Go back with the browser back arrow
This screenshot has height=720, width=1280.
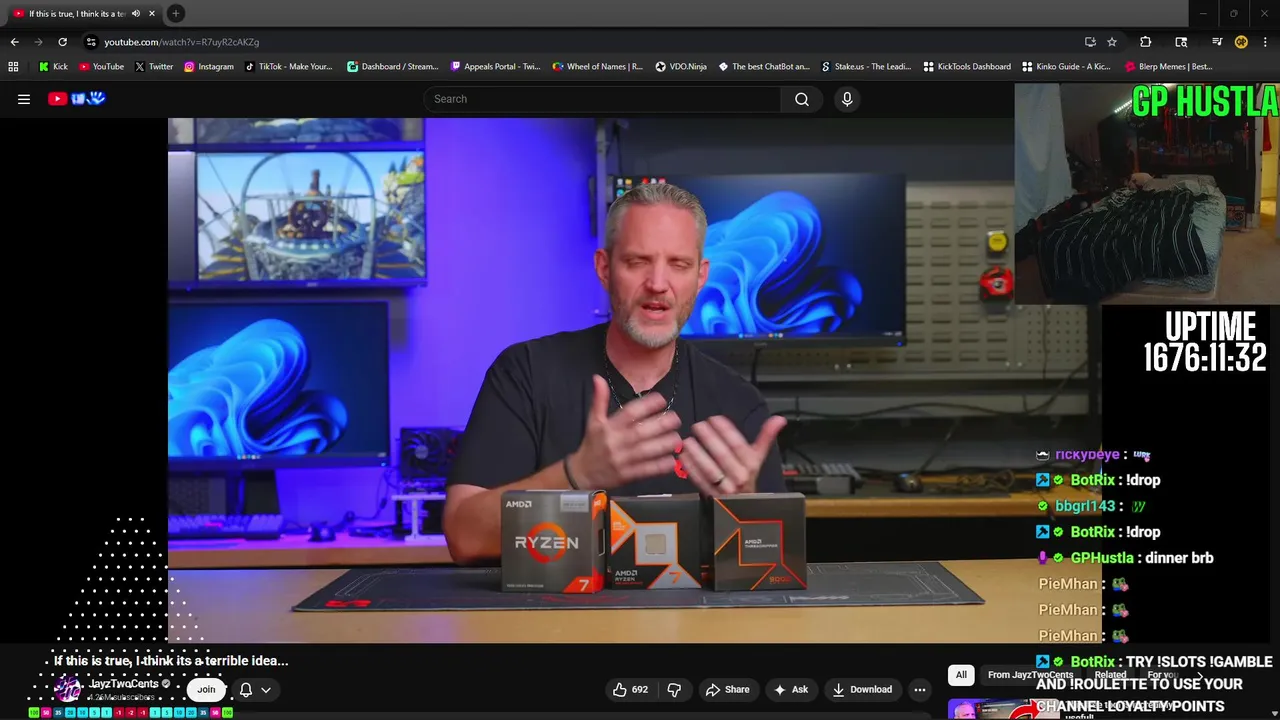14,42
